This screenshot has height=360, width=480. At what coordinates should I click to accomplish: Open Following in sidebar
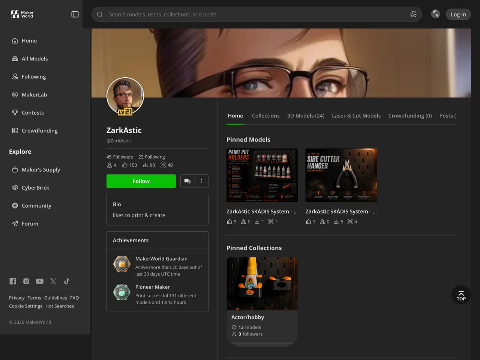click(29, 77)
